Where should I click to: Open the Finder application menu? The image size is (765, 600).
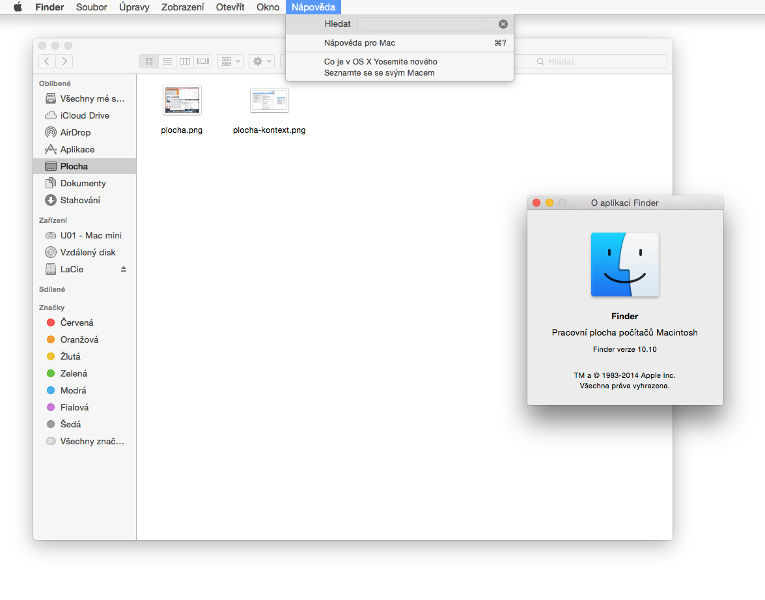[x=50, y=7]
